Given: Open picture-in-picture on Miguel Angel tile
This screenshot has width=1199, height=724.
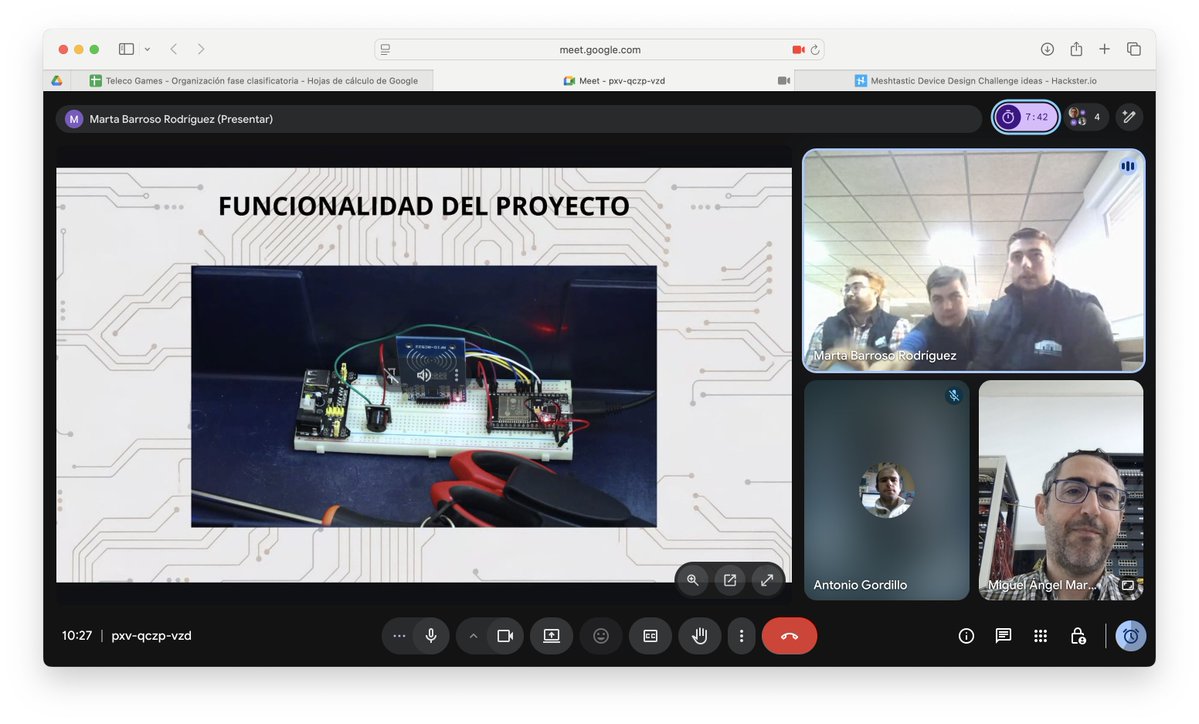Looking at the screenshot, I should (x=1128, y=585).
